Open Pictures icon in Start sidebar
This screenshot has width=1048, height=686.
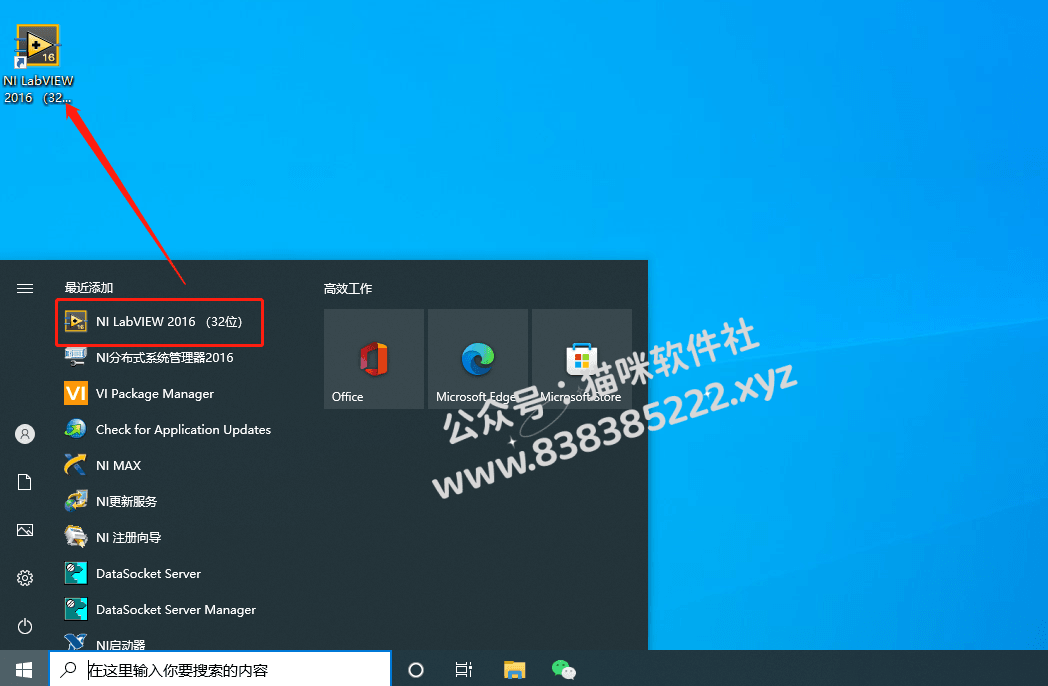click(25, 530)
